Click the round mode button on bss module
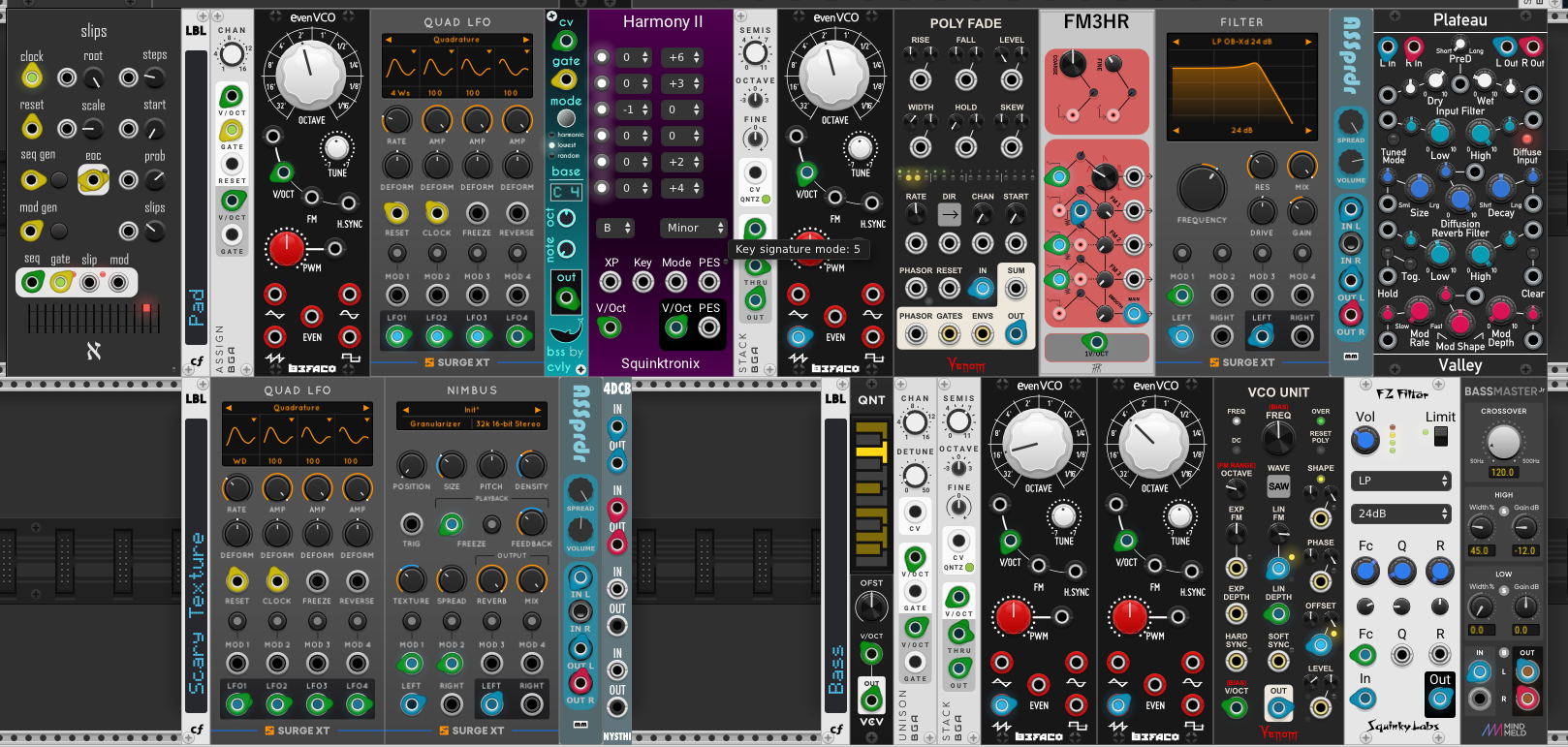Viewport: 1568px width, 747px height. pos(565,120)
